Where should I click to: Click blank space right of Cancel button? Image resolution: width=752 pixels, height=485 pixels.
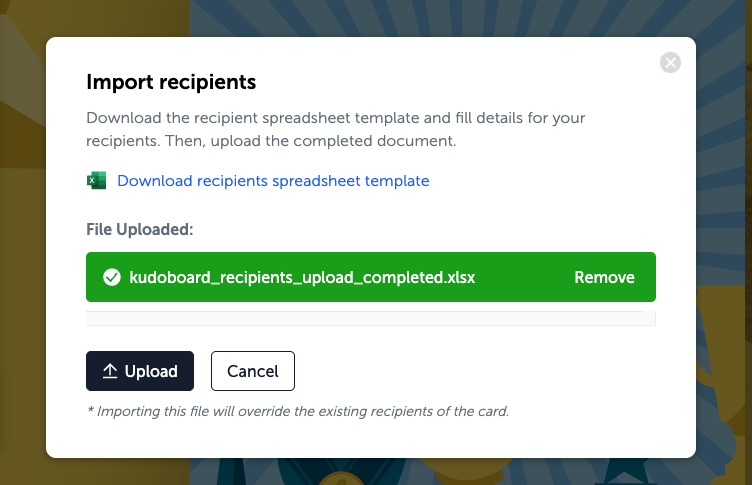click(475, 371)
